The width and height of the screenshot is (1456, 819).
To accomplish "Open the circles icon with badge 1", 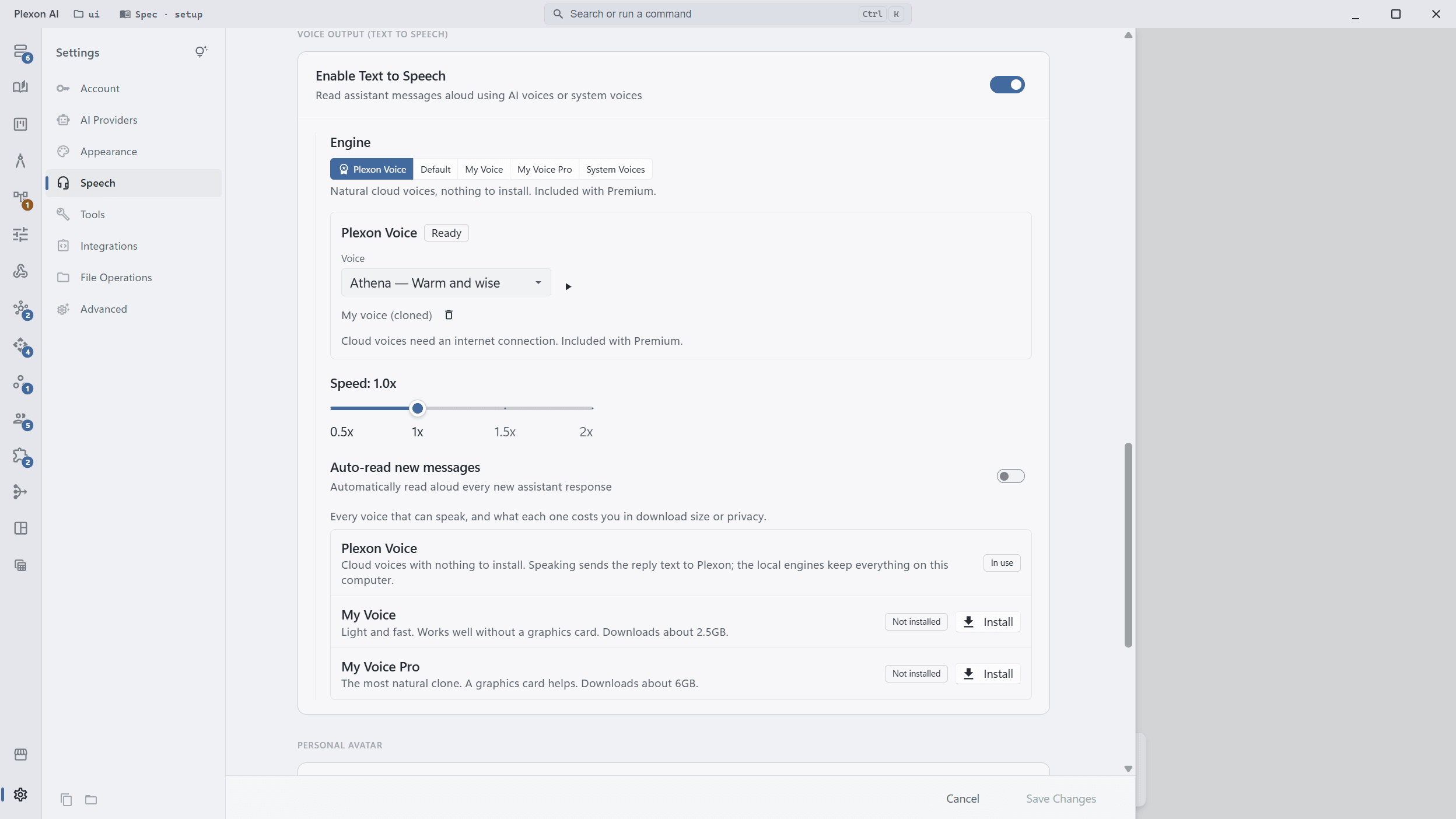I will pyautogui.click(x=21, y=382).
